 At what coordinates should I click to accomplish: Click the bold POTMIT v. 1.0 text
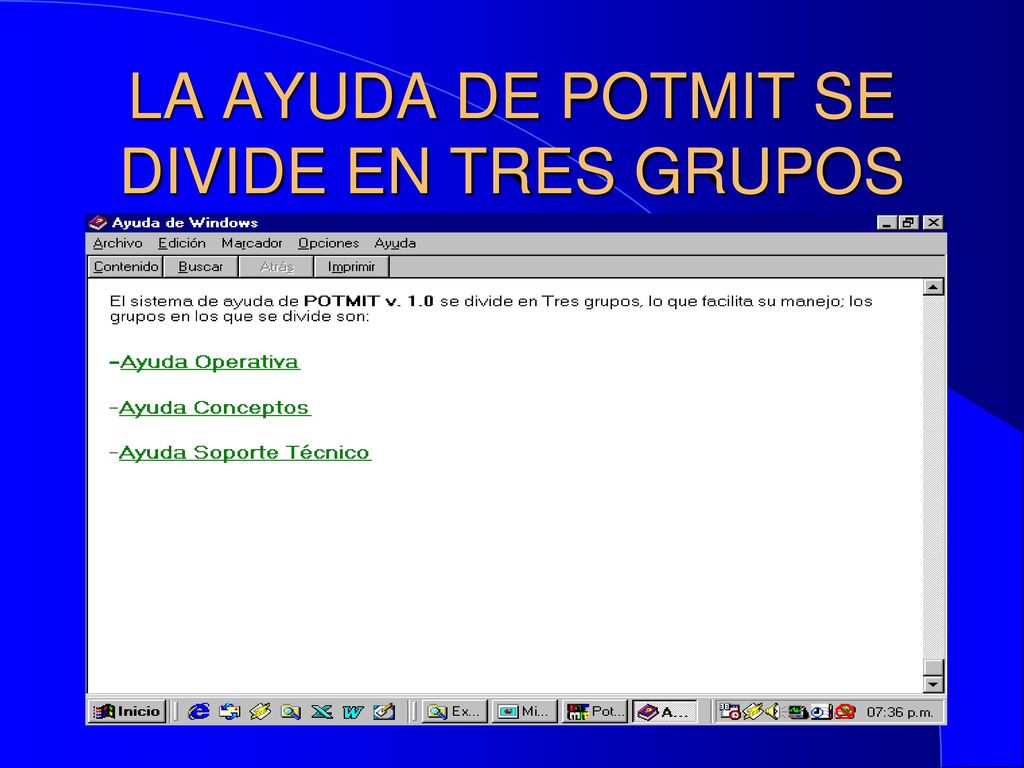pyautogui.click(x=369, y=301)
